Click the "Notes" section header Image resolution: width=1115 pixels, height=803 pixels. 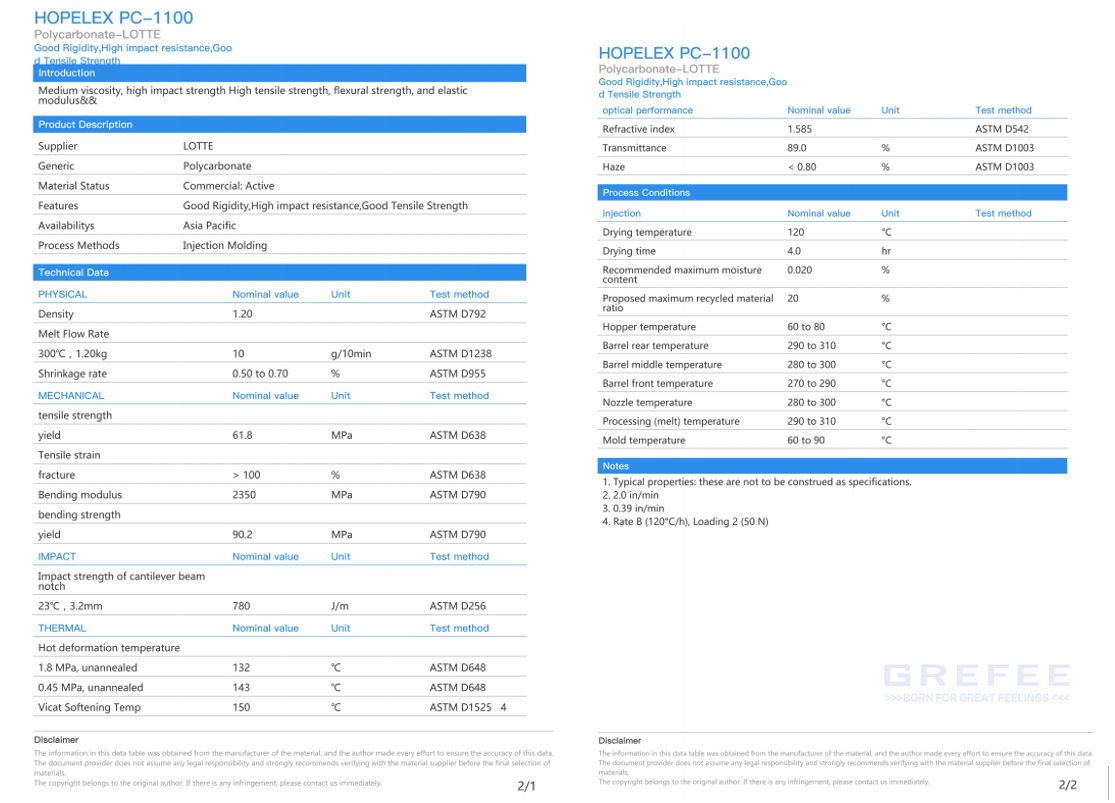(832, 466)
